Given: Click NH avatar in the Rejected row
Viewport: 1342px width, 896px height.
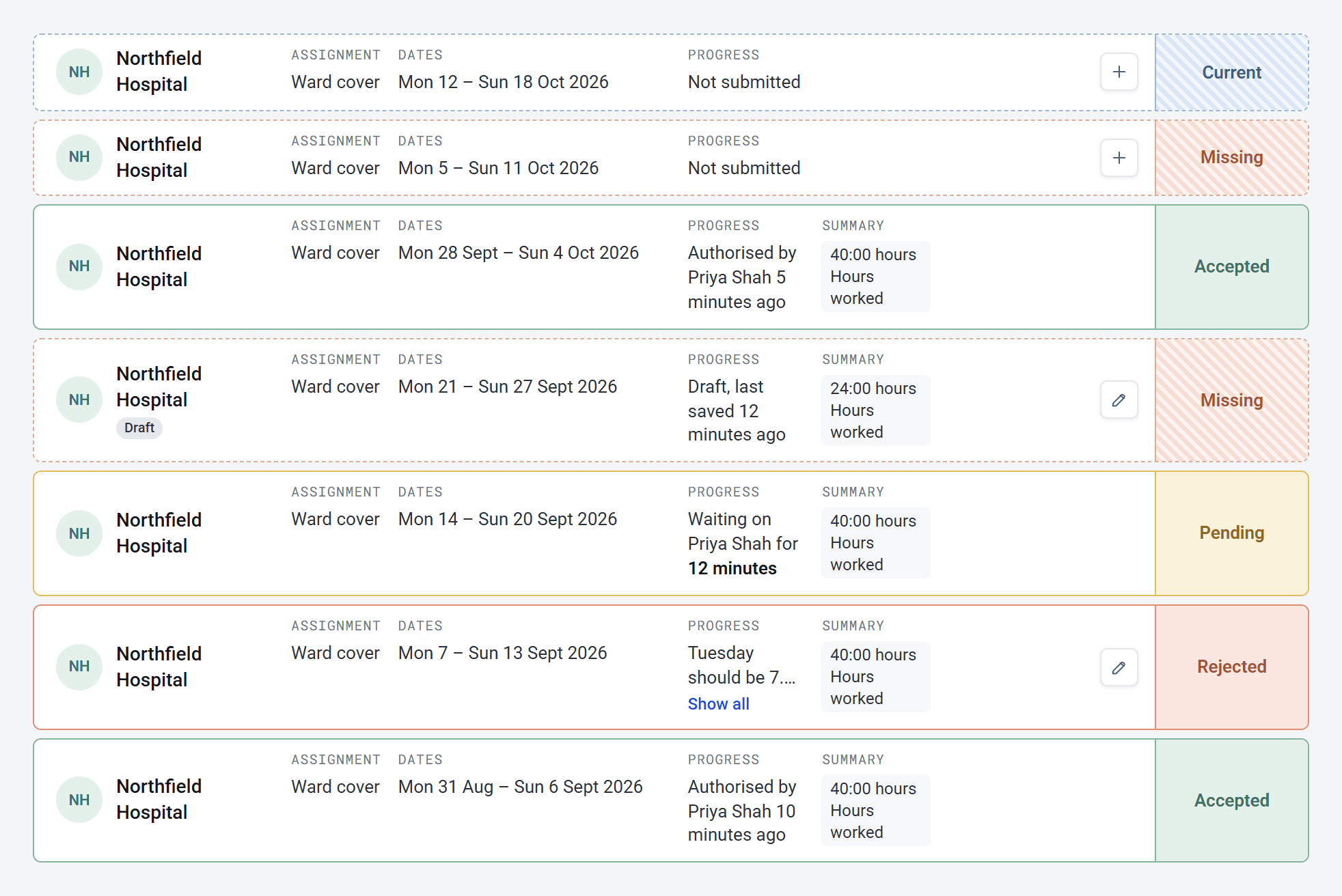Looking at the screenshot, I should 79,667.
